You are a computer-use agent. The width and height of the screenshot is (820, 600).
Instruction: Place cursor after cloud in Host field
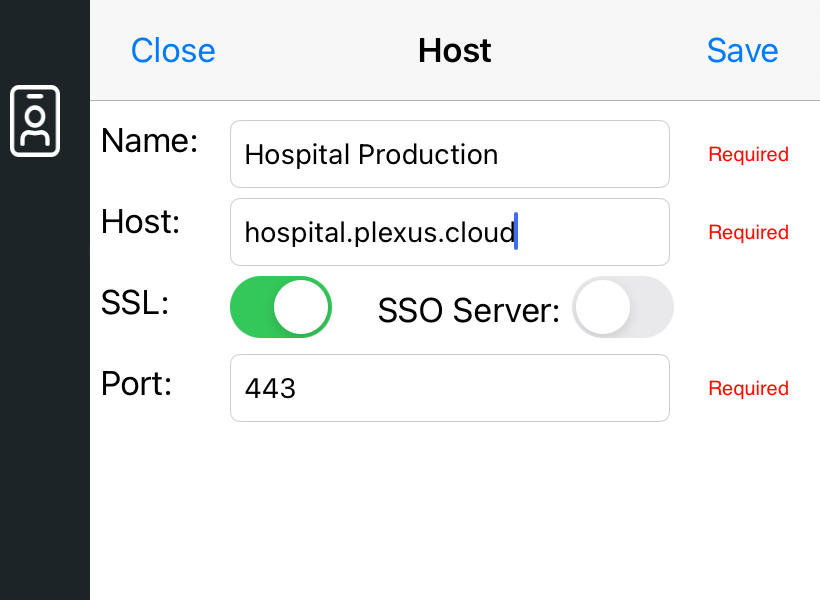click(516, 232)
